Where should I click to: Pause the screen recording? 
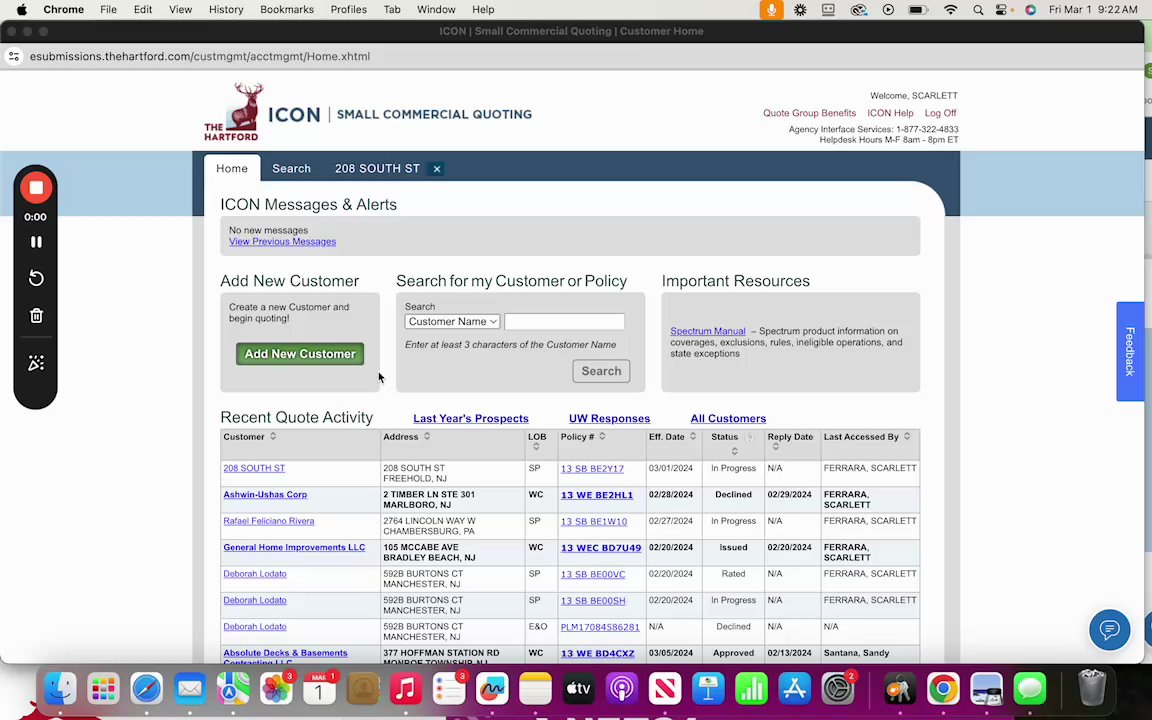pos(35,242)
